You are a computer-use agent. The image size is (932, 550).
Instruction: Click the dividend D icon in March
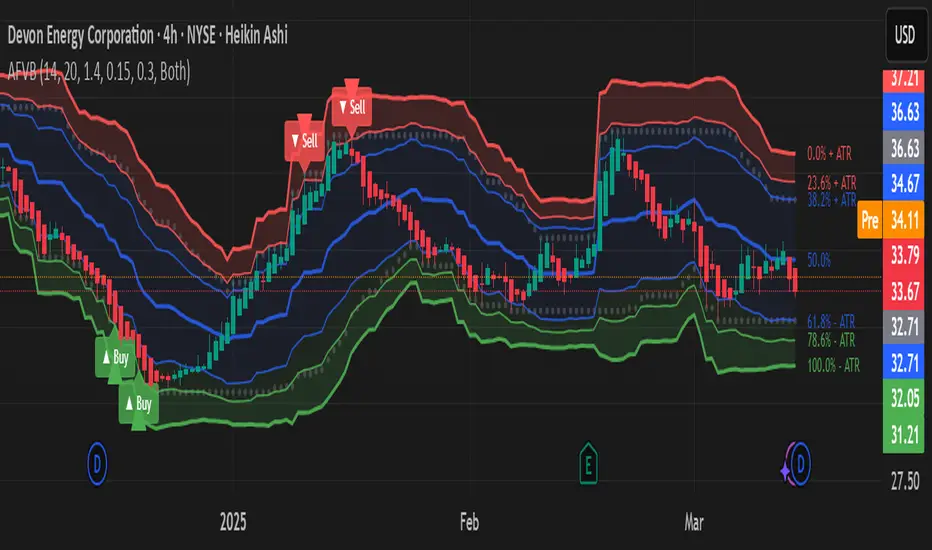801,463
